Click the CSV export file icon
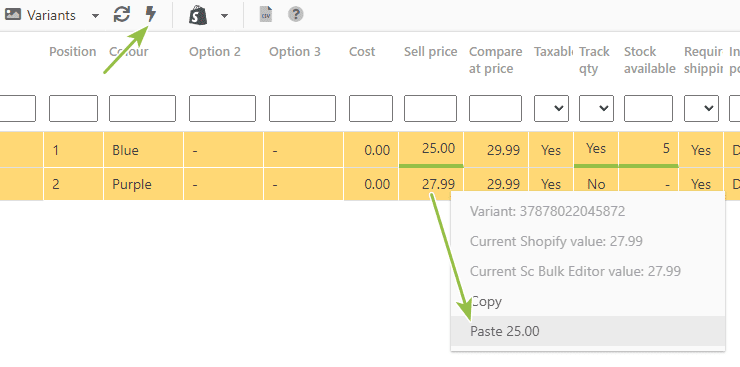Image resolution: width=740 pixels, height=367 pixels. tap(266, 15)
